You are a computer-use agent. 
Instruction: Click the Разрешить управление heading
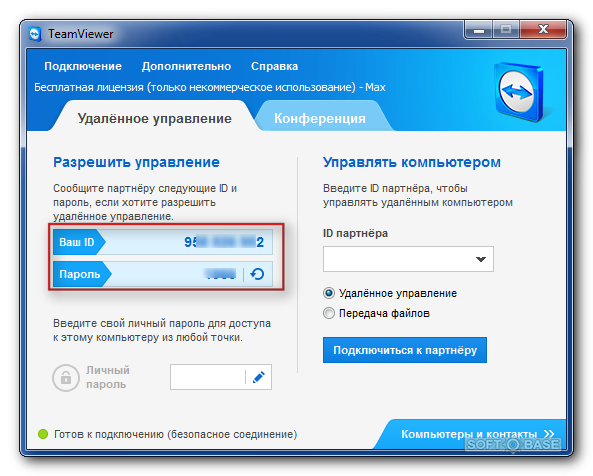pyautogui.click(x=136, y=162)
